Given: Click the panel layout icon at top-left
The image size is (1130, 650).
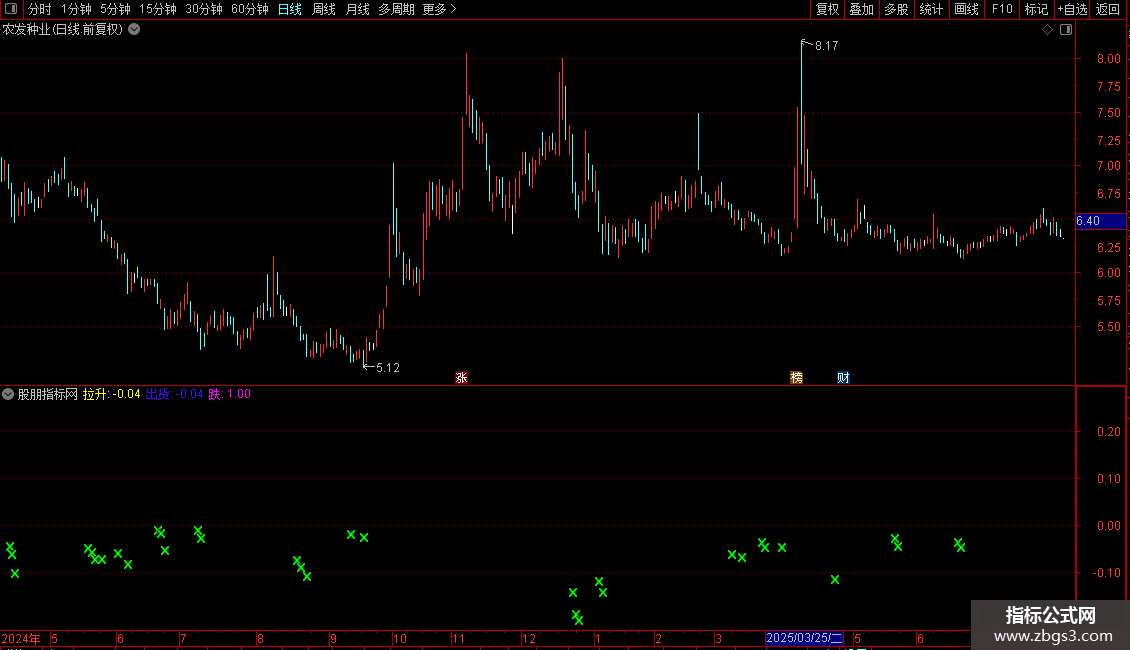Looking at the screenshot, I should point(11,9).
